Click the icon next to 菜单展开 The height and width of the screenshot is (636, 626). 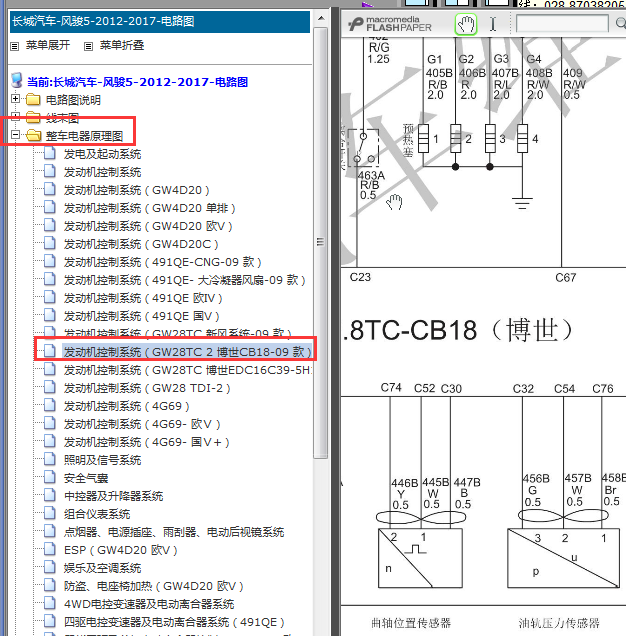(15, 46)
